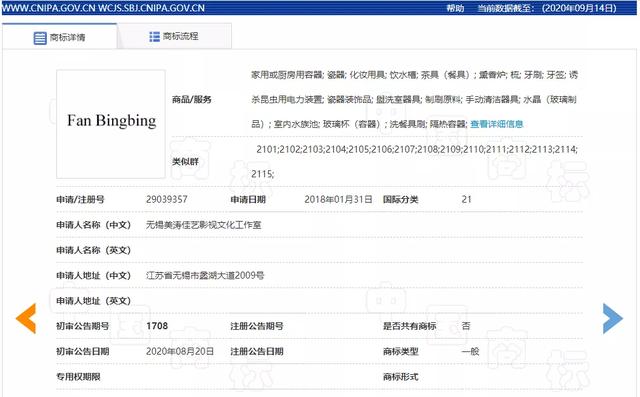The width and height of the screenshot is (640, 397).
Task: Click the goods line starting 家用或厨房用容器
Action: 414,75
